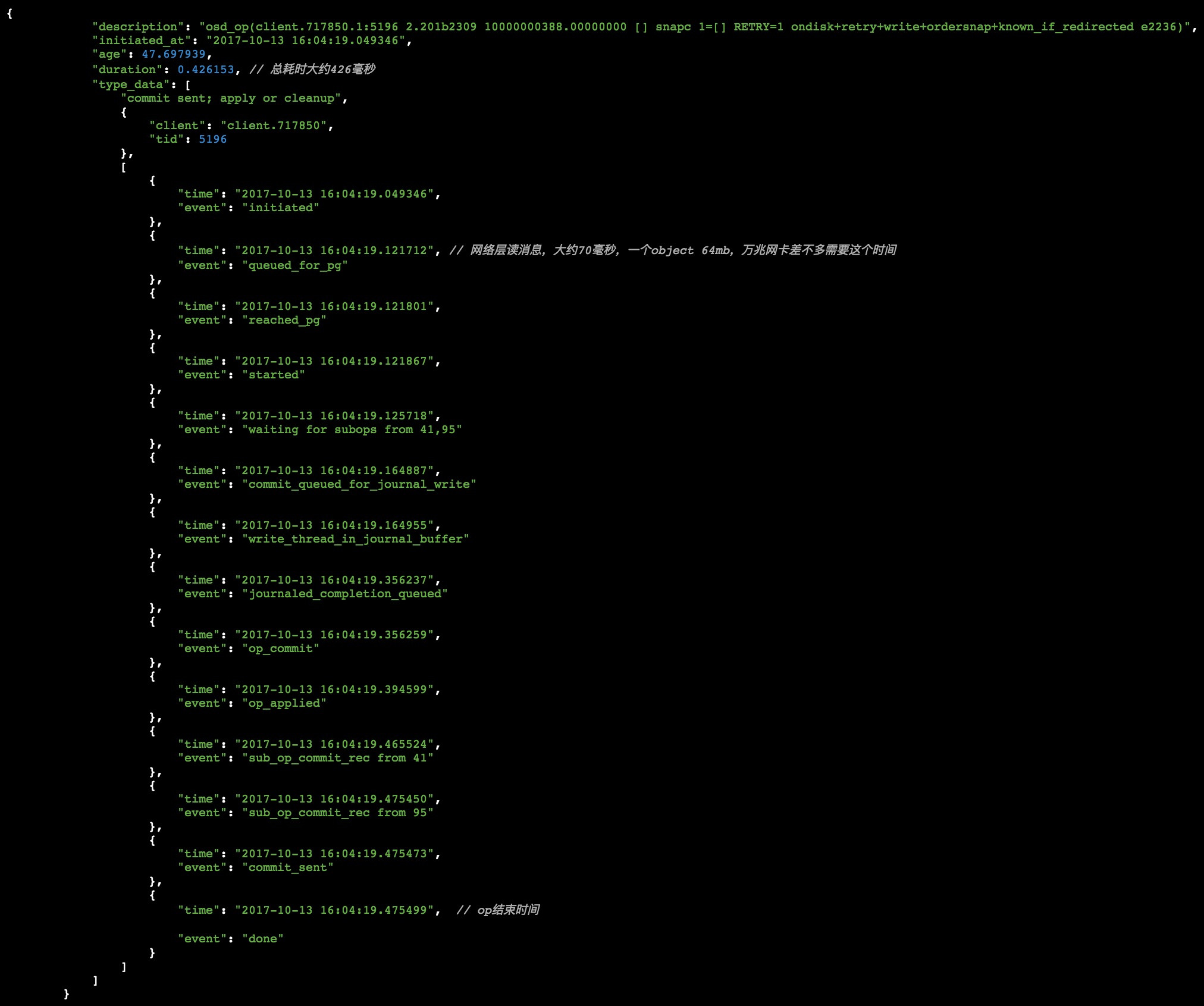Click the "commit_sent" event value
This screenshot has height=1006, width=1204.
(287, 867)
